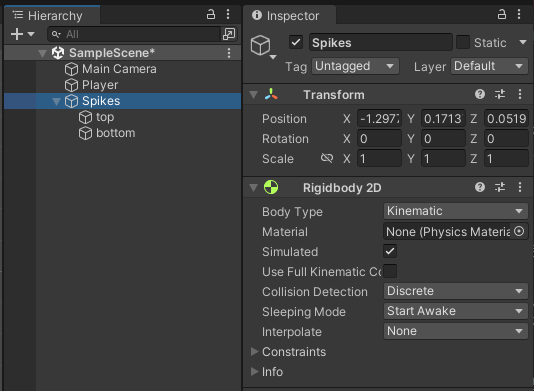Click the Scale Y field

point(443,159)
